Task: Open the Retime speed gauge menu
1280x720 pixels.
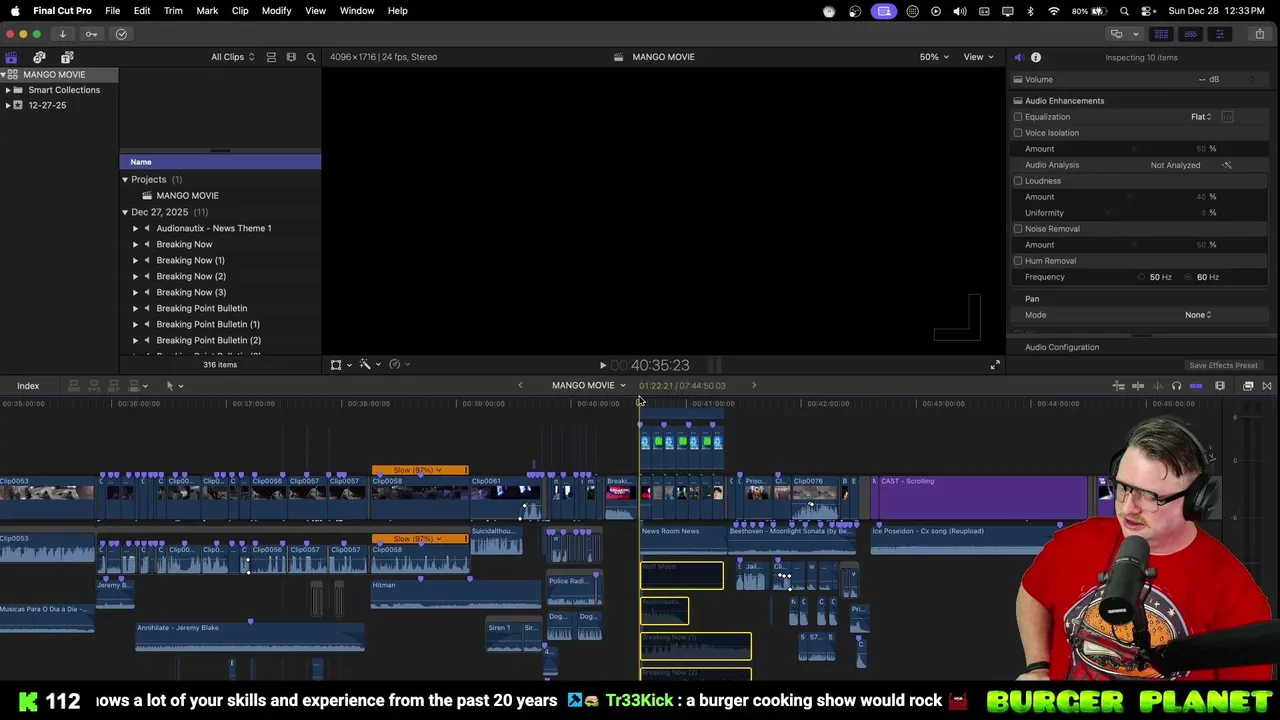Action: click(x=395, y=365)
